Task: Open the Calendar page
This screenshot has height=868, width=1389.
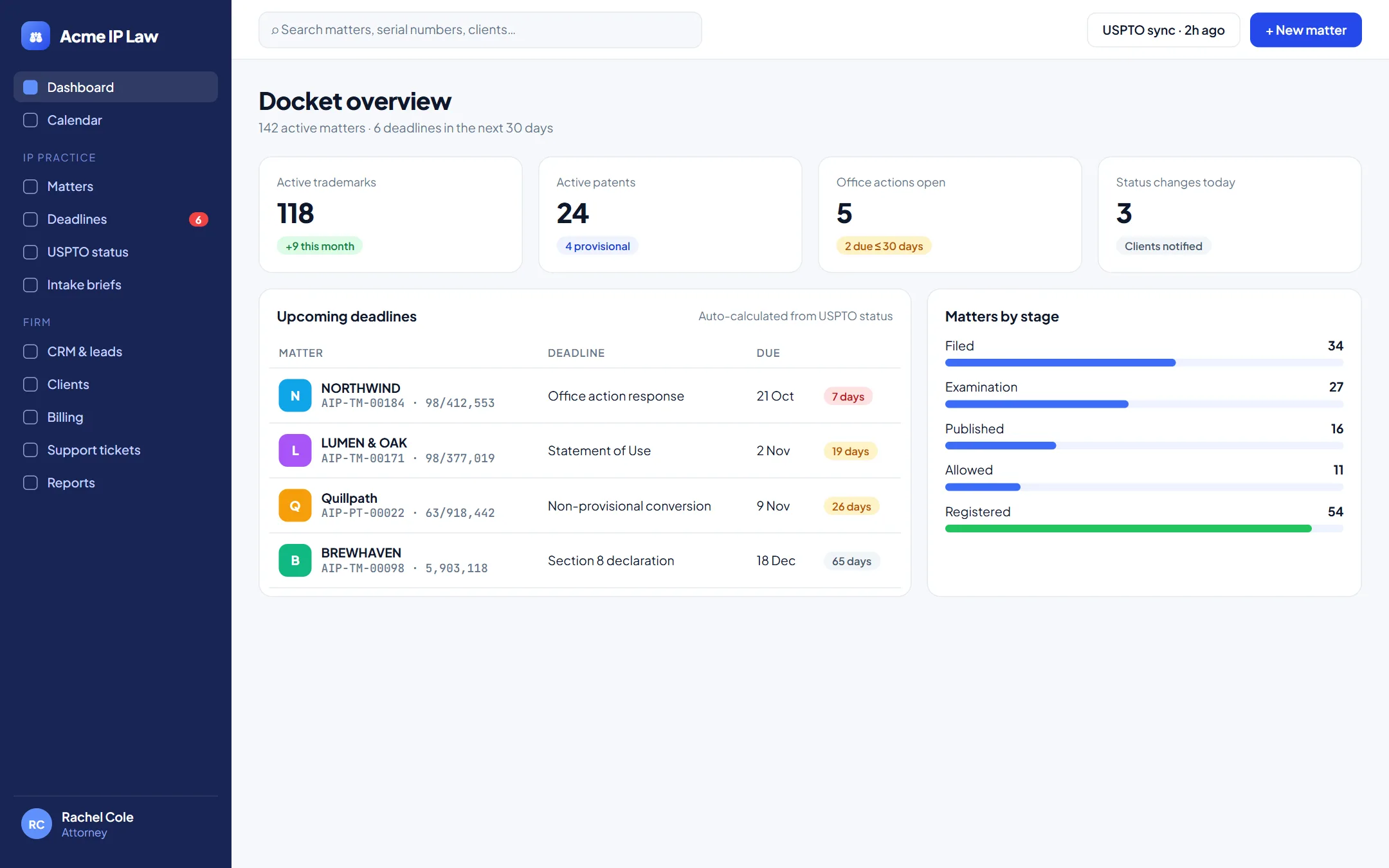Action: 116,120
